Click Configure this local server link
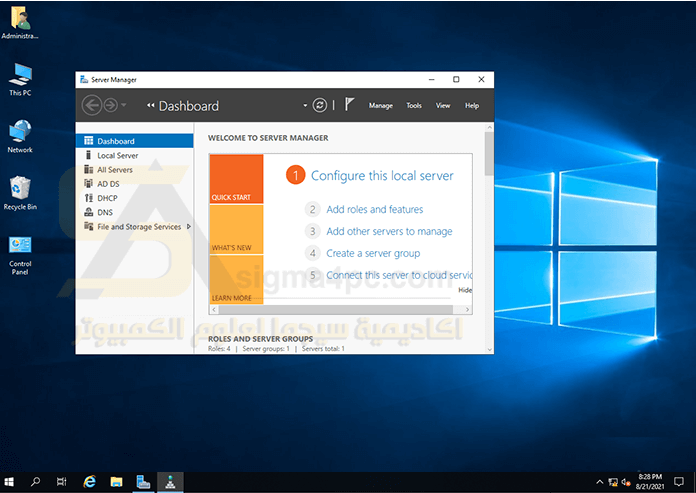Screen dimensions: 696x493 [382, 176]
